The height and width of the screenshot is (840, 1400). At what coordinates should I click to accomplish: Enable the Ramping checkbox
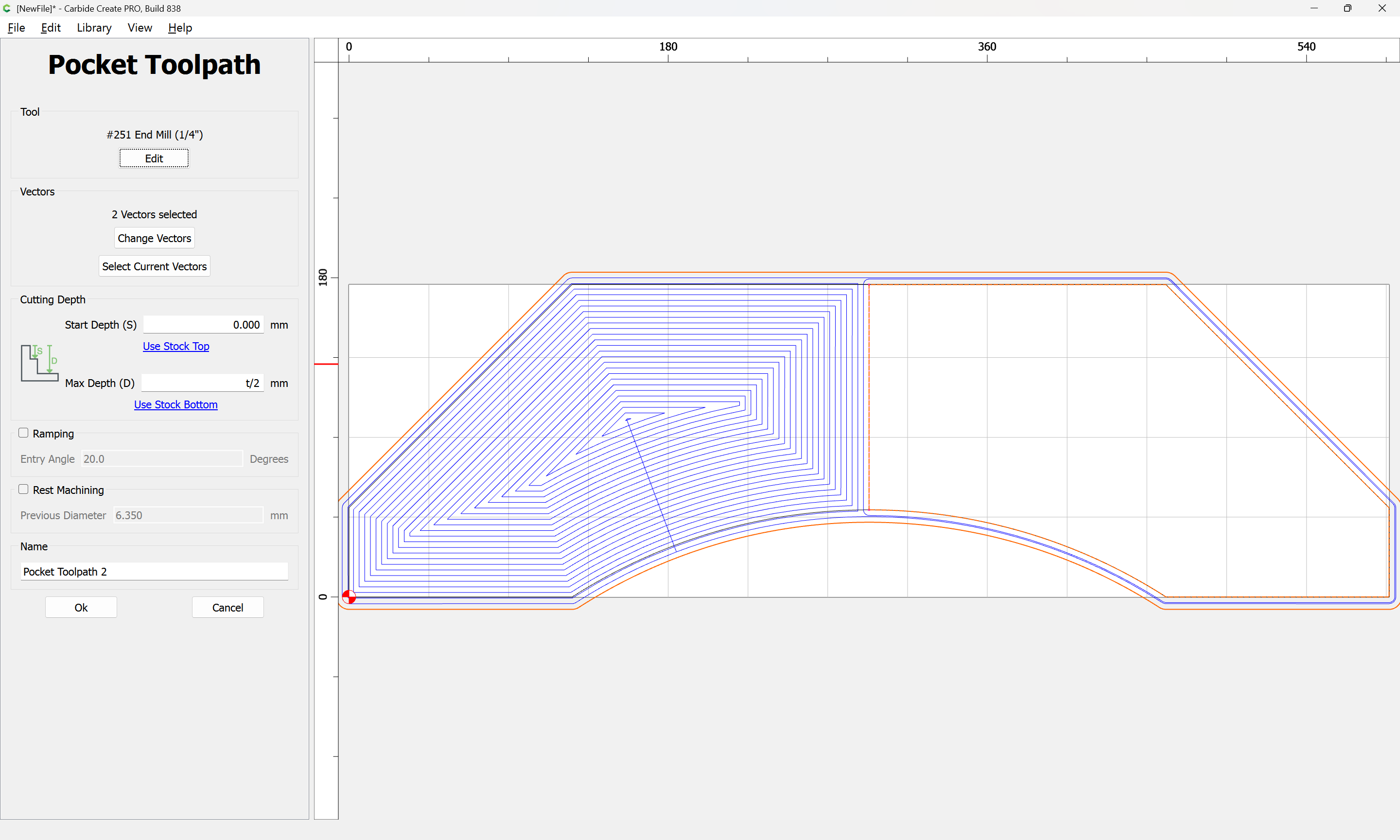click(24, 433)
